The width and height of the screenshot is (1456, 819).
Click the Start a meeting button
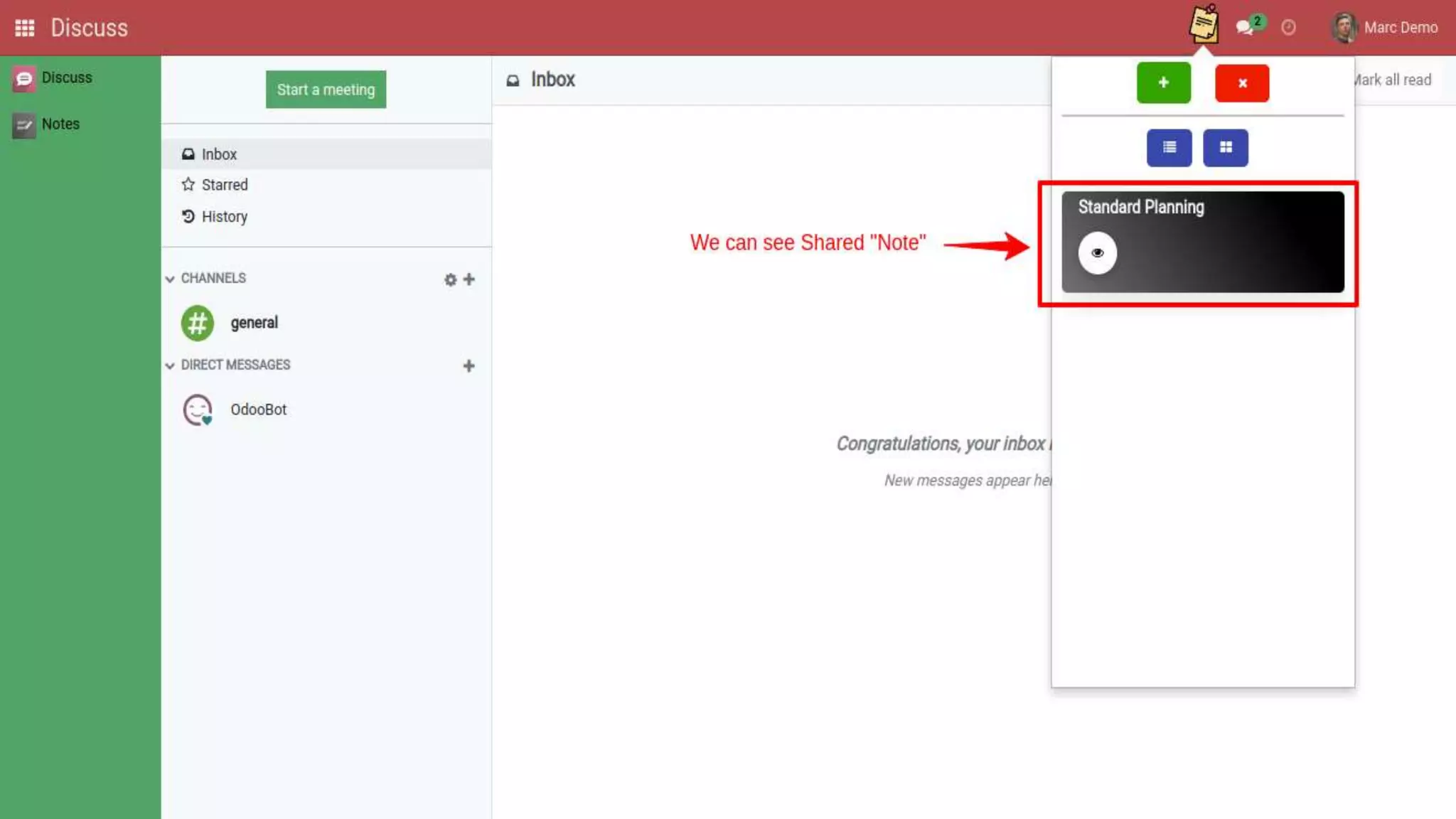[326, 90]
